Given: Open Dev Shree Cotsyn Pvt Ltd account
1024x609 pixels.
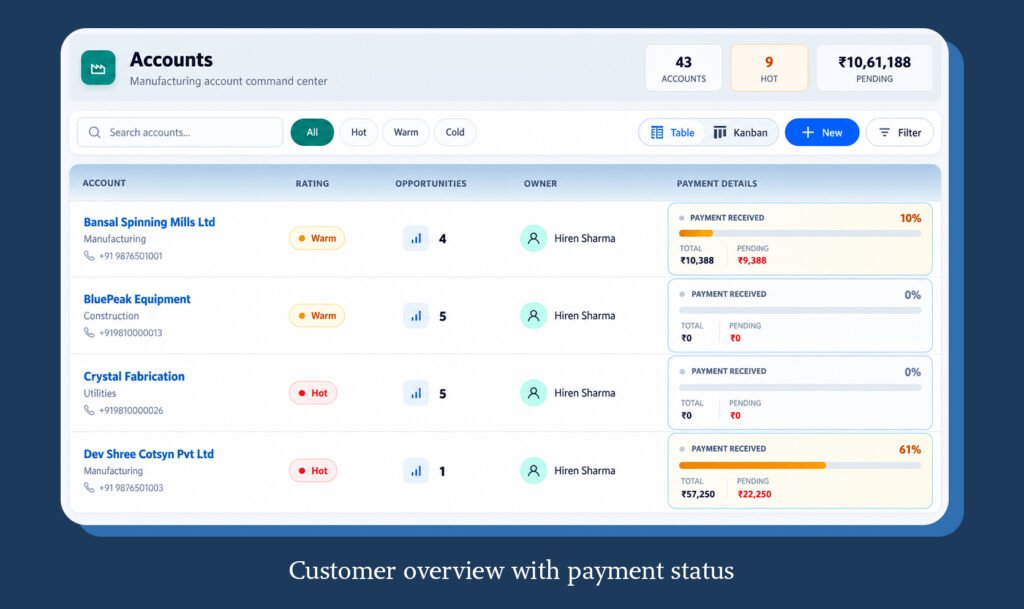Looking at the screenshot, I should [x=148, y=454].
